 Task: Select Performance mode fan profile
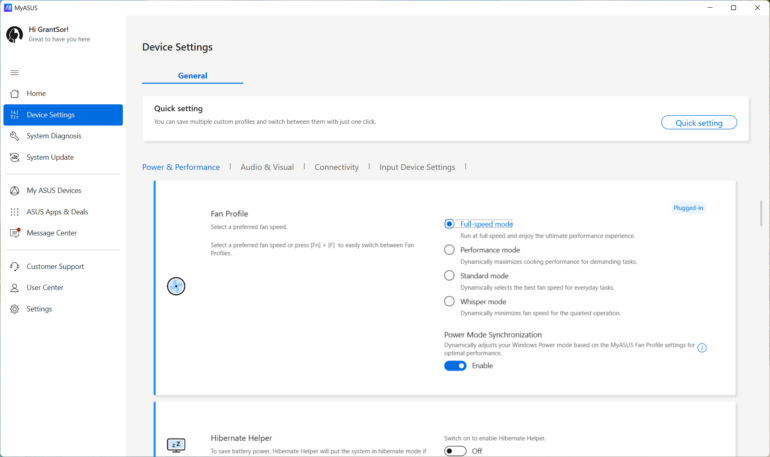(x=449, y=250)
